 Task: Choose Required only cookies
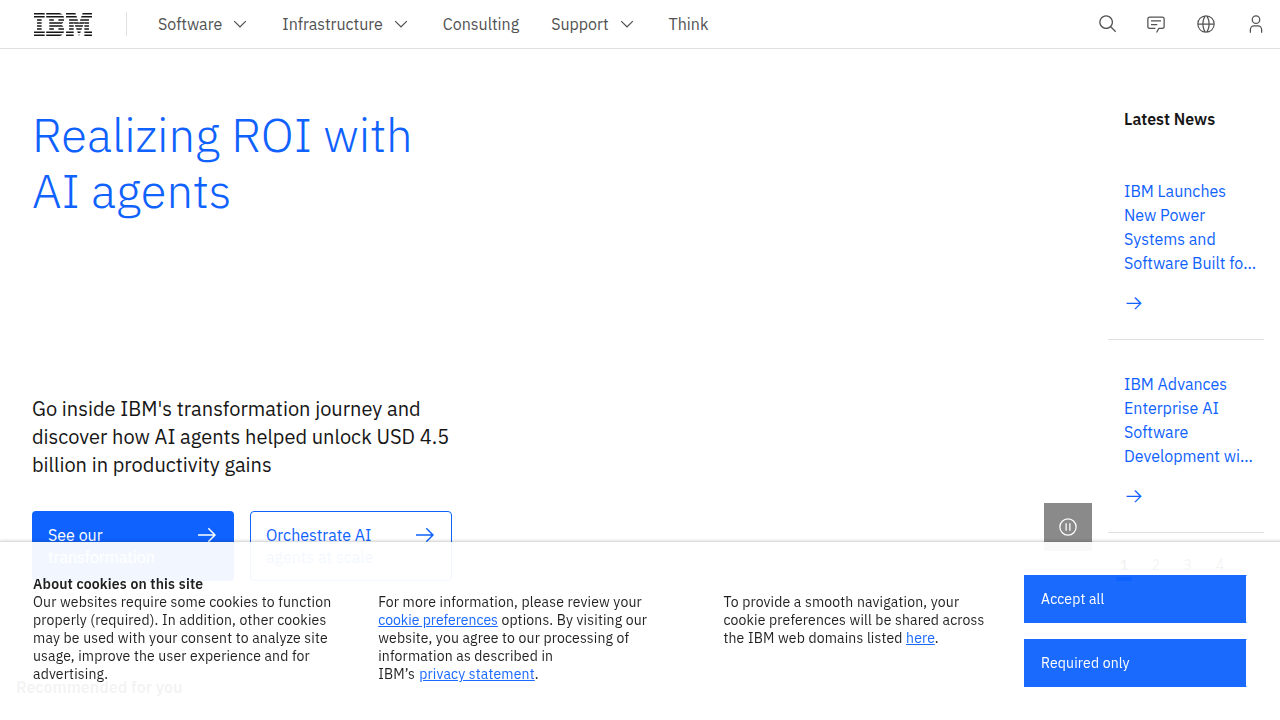pos(1135,663)
